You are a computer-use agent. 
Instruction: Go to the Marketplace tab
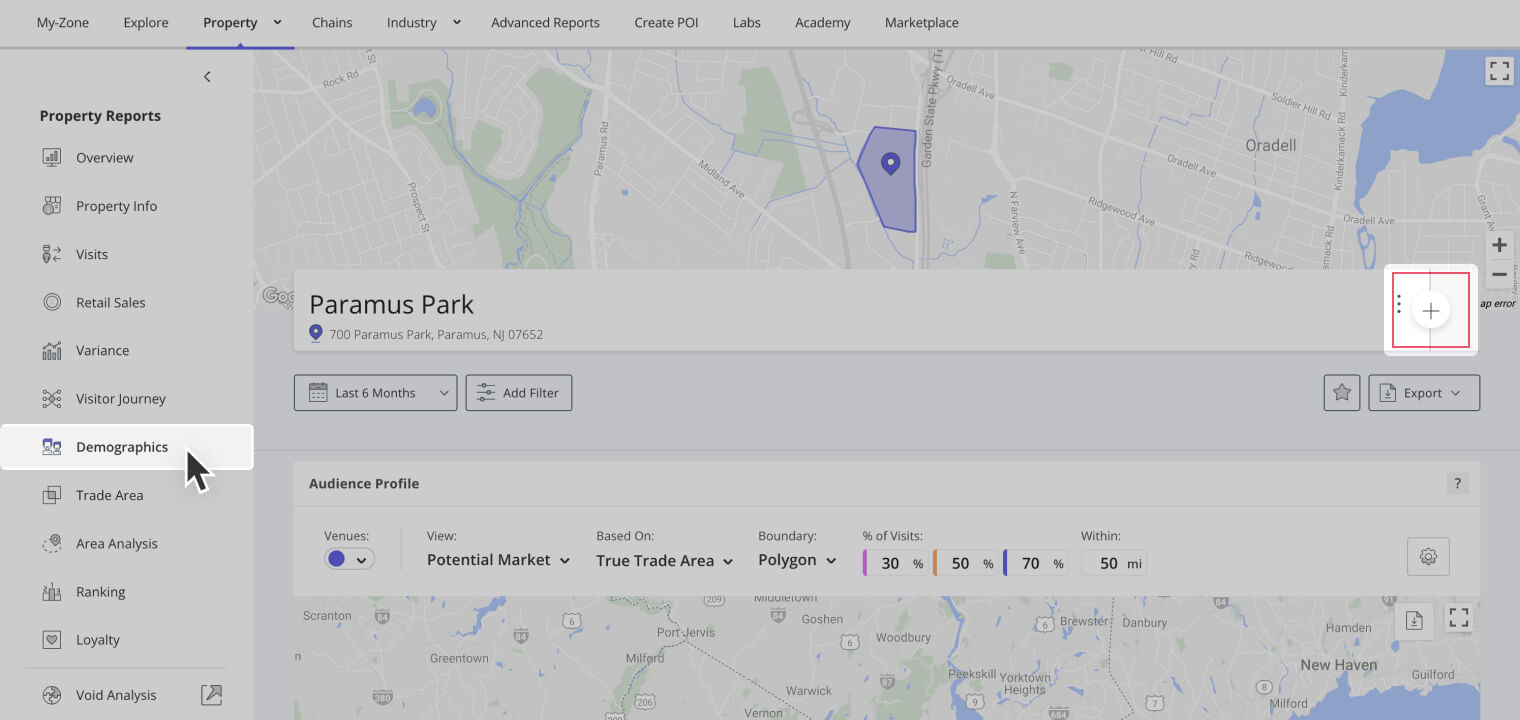coord(921,22)
